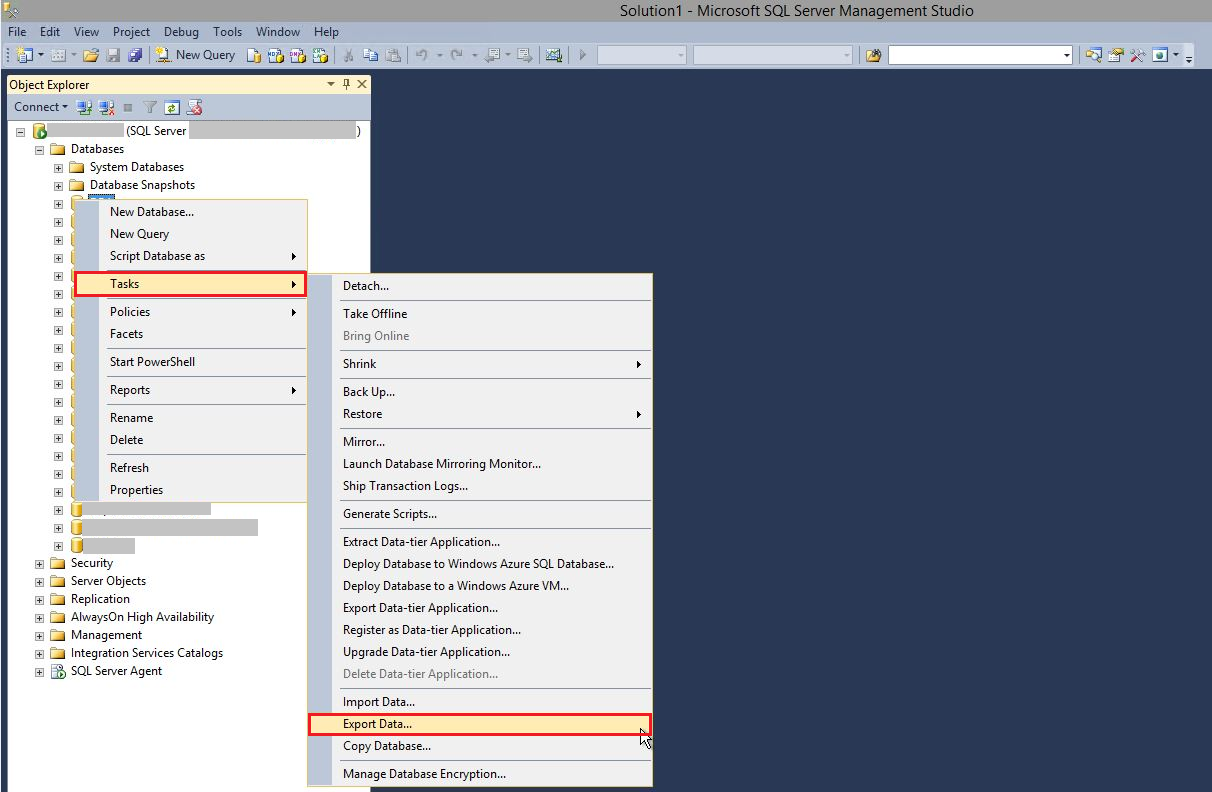Click the Find in Files toolbar icon
The width and height of the screenshot is (1212, 792).
click(873, 55)
